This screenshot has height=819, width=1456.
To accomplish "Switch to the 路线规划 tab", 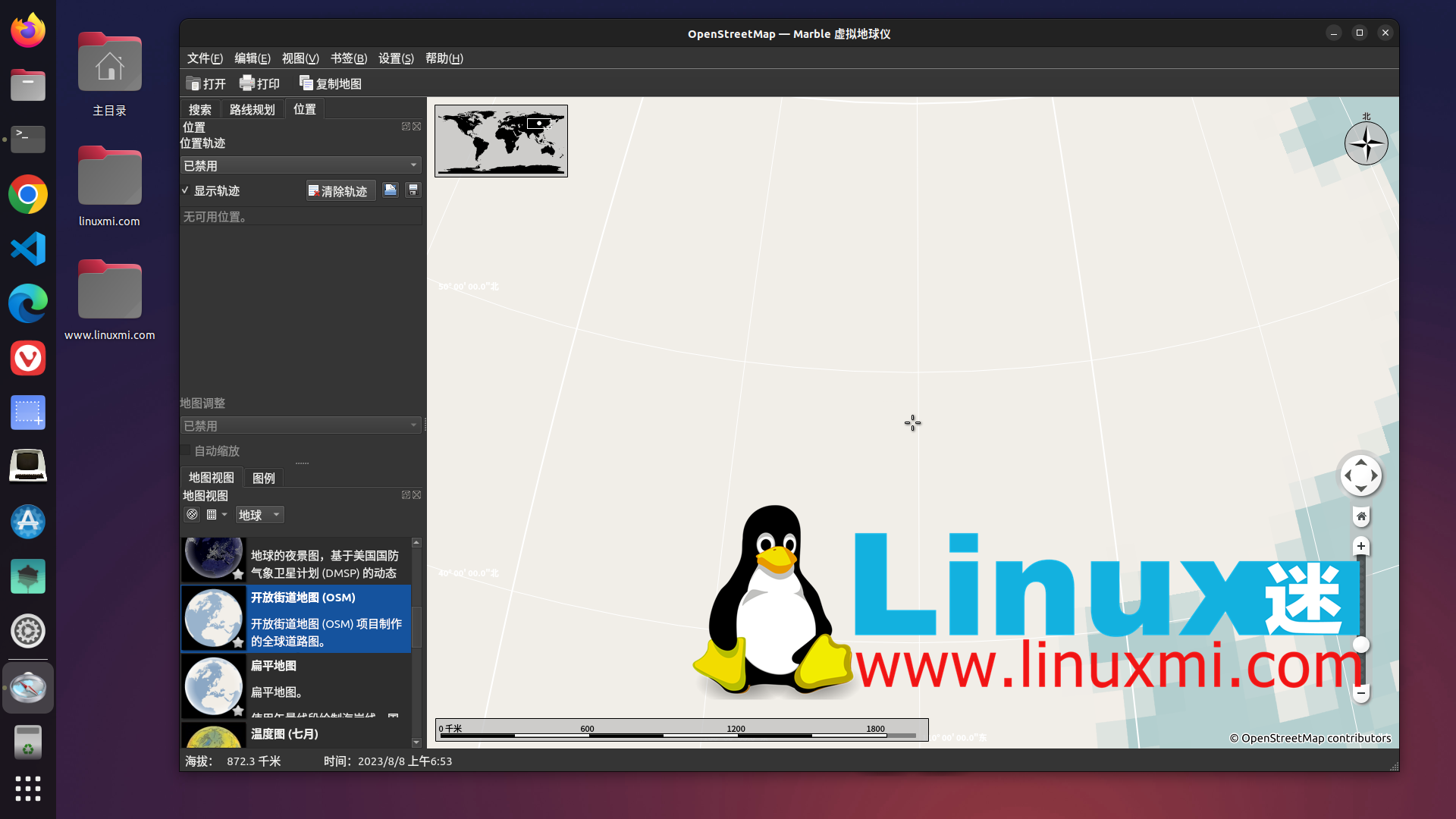I will [252, 109].
